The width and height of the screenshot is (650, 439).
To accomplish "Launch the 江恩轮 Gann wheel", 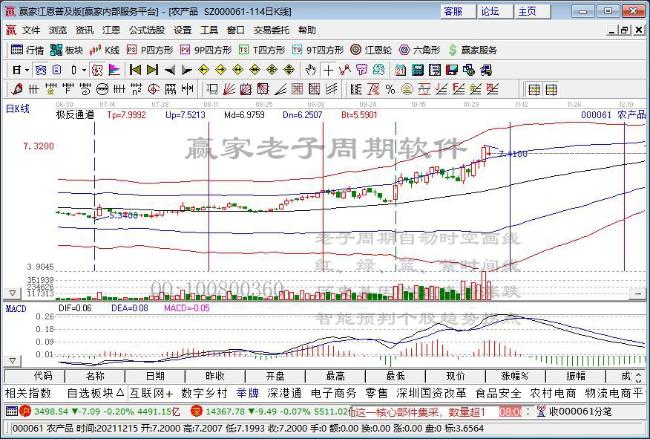I will [371, 50].
